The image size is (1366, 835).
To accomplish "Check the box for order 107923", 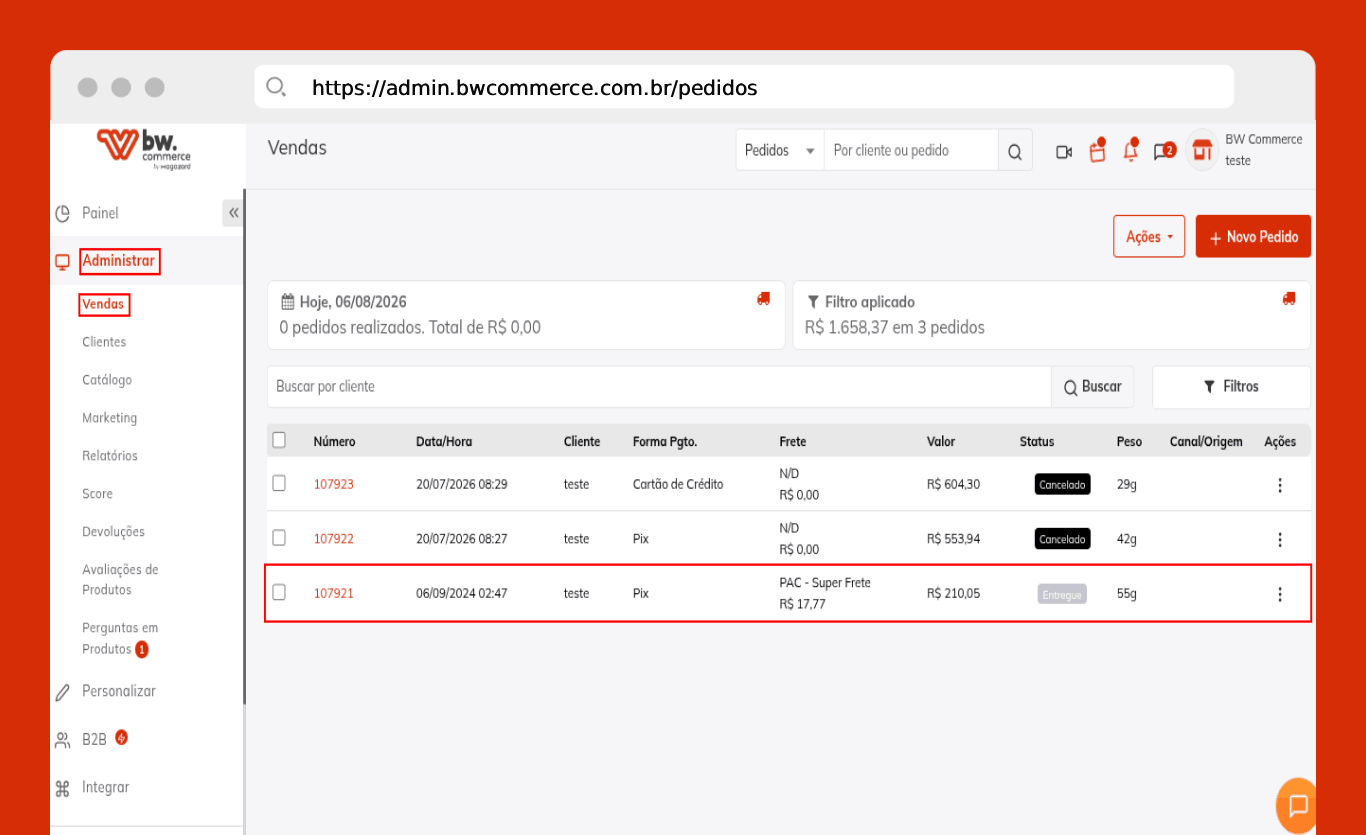I will click(x=279, y=483).
